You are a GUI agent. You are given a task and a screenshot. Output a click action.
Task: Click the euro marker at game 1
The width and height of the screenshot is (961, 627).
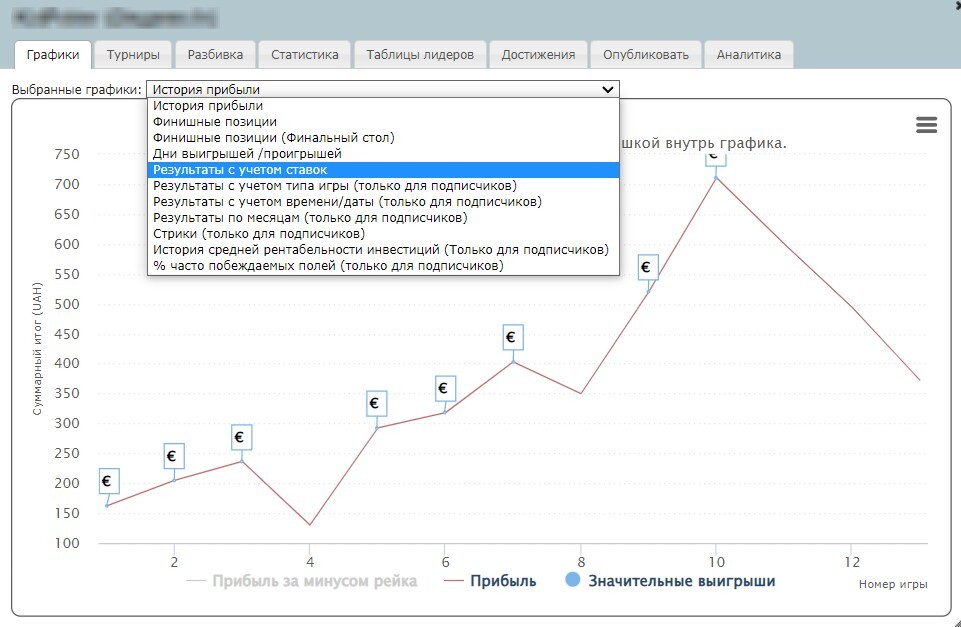point(108,481)
